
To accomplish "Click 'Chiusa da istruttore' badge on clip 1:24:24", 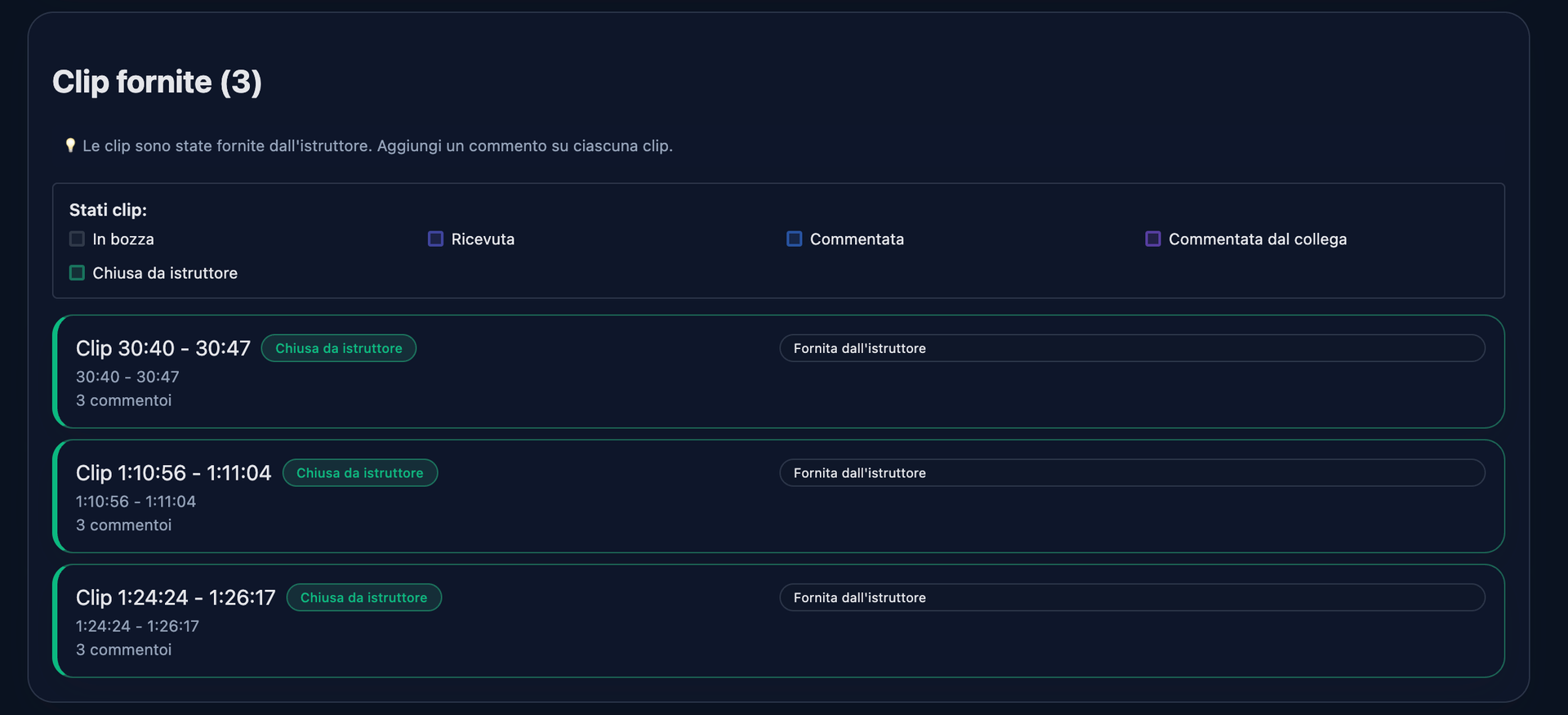I will click(x=363, y=597).
